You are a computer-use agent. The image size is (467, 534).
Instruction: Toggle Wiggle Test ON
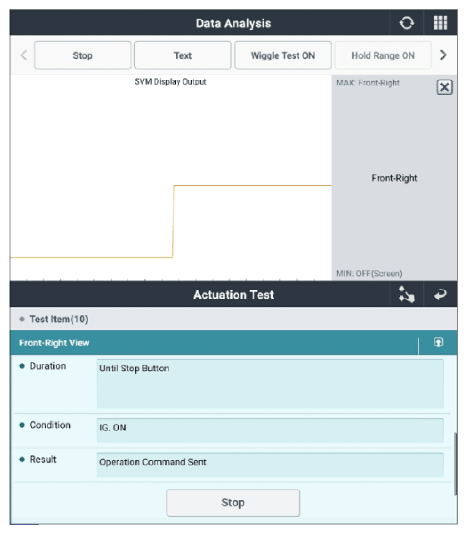click(x=283, y=56)
